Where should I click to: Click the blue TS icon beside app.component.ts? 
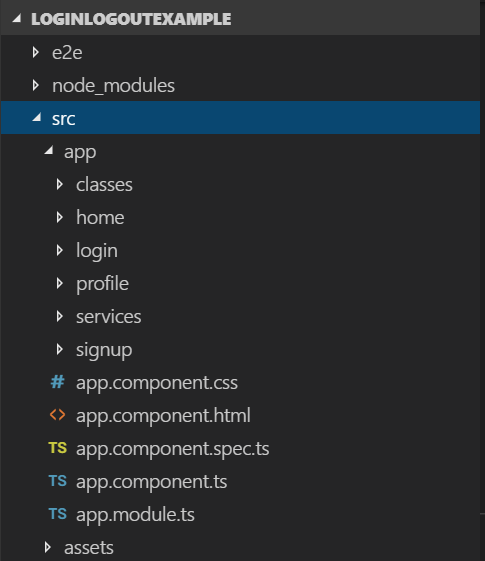58,481
